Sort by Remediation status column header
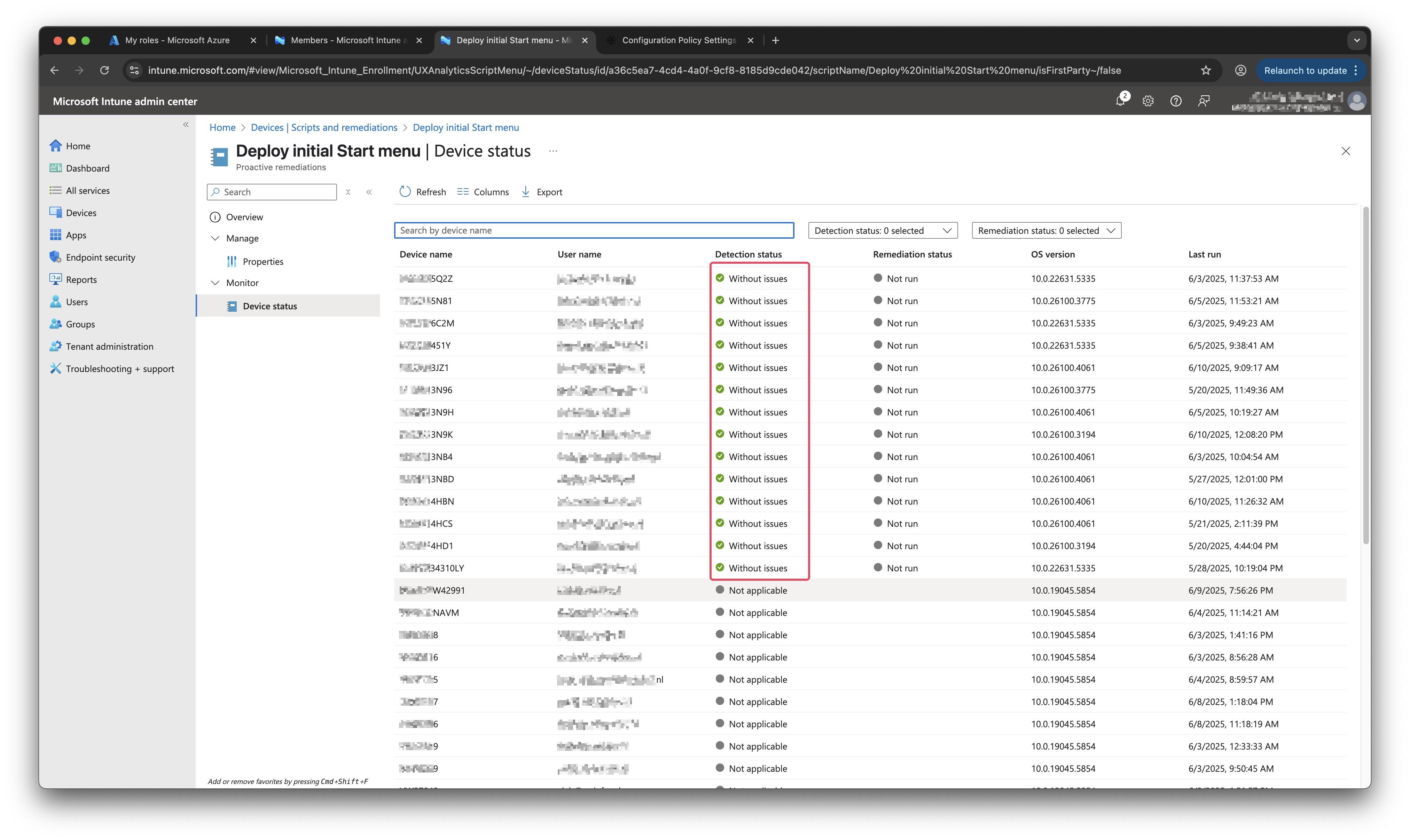 coord(912,255)
